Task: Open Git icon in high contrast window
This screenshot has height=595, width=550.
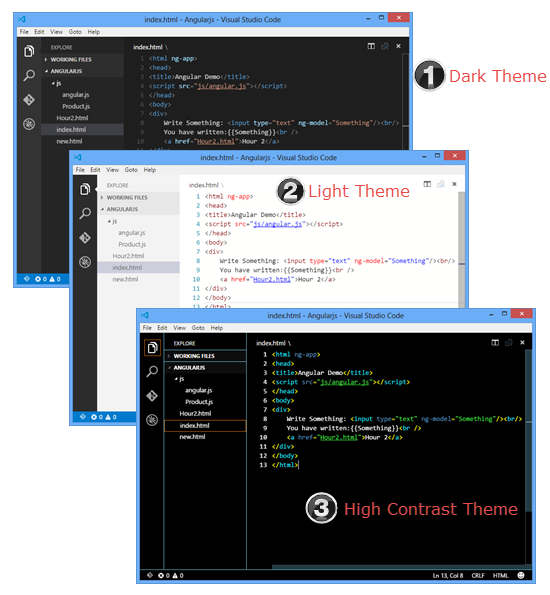Action: click(x=152, y=396)
